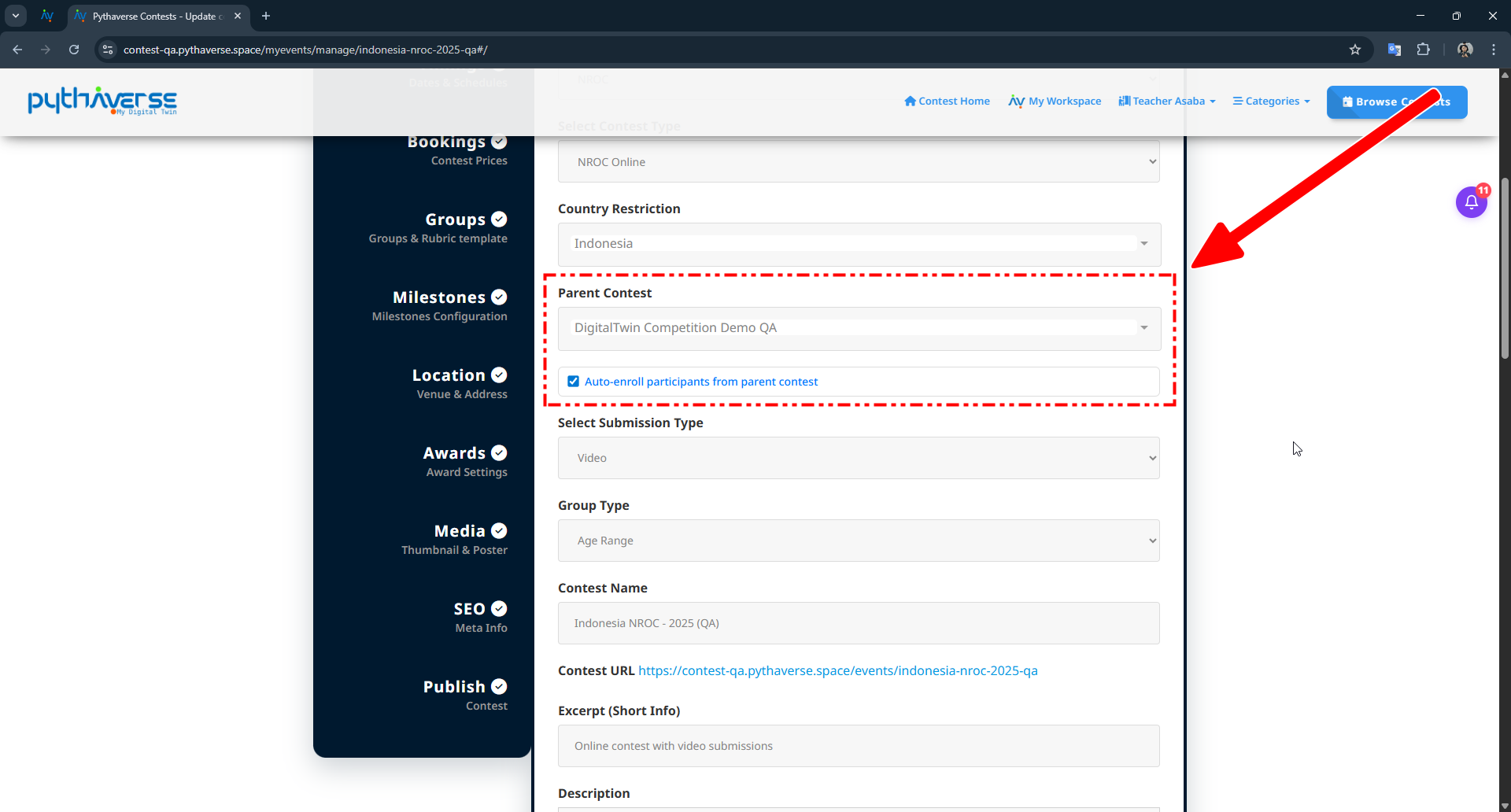Click the SEO step checkmark icon
This screenshot has height=812, width=1511.
[x=499, y=609]
